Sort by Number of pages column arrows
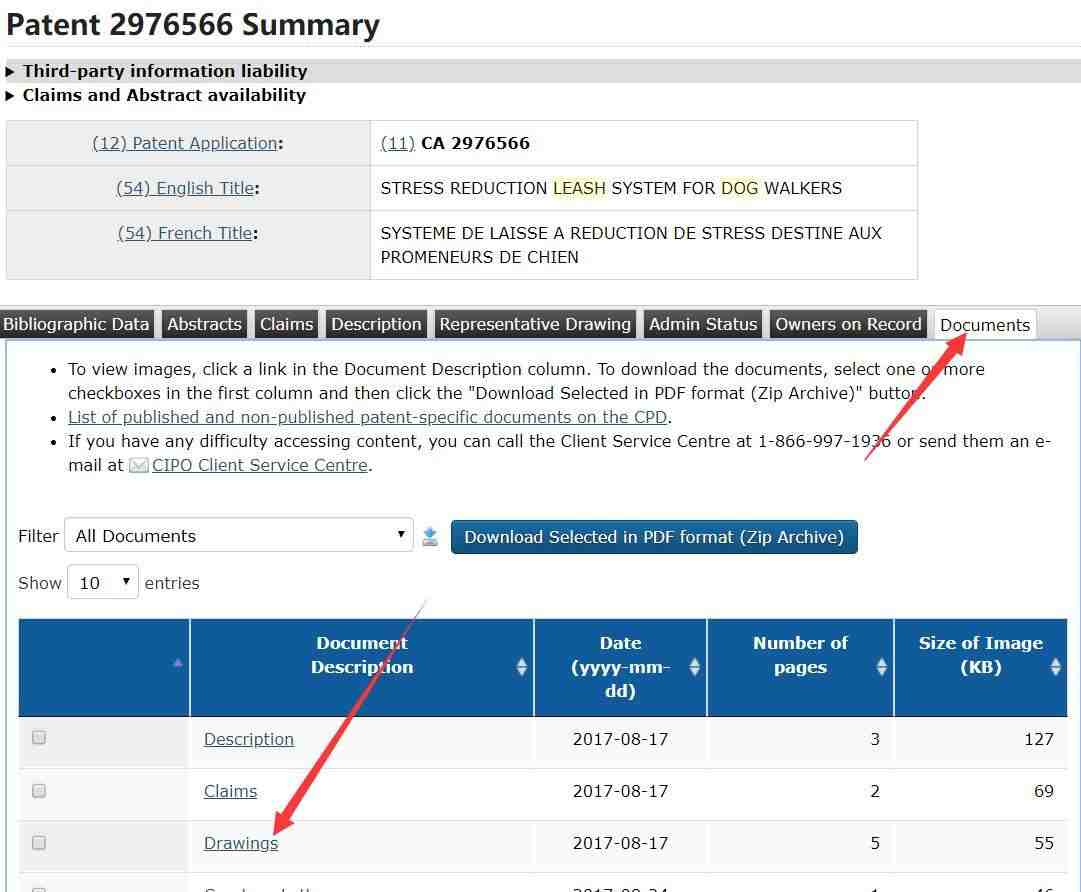This screenshot has width=1081, height=892. pos(881,667)
